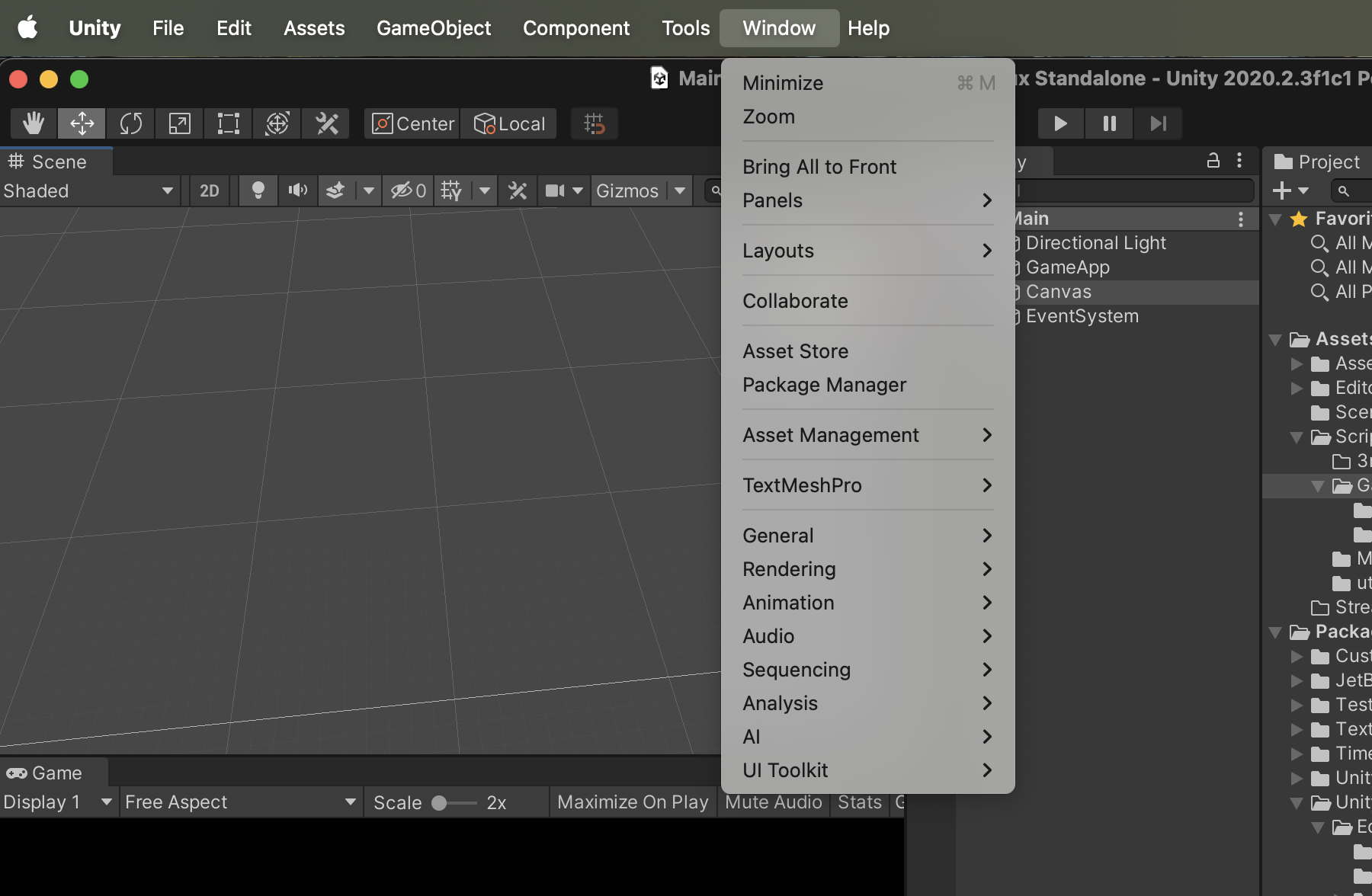Viewport: 1372px width, 896px height.
Task: Open the Panels submenu
Action: (x=868, y=200)
